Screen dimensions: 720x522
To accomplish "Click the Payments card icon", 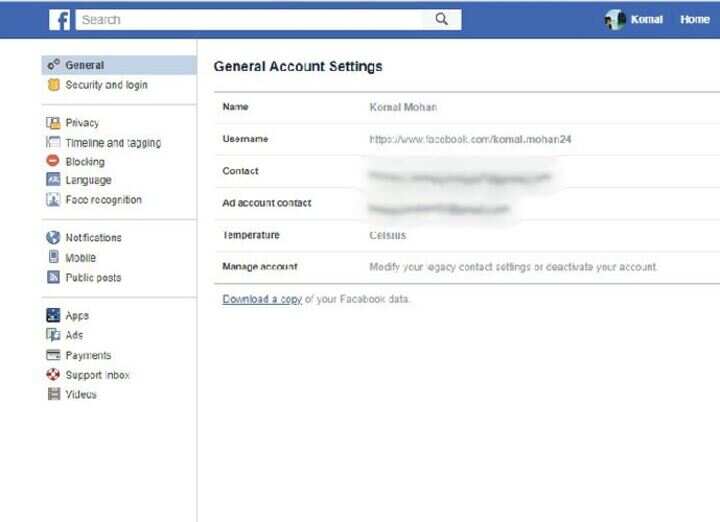I will click(53, 355).
